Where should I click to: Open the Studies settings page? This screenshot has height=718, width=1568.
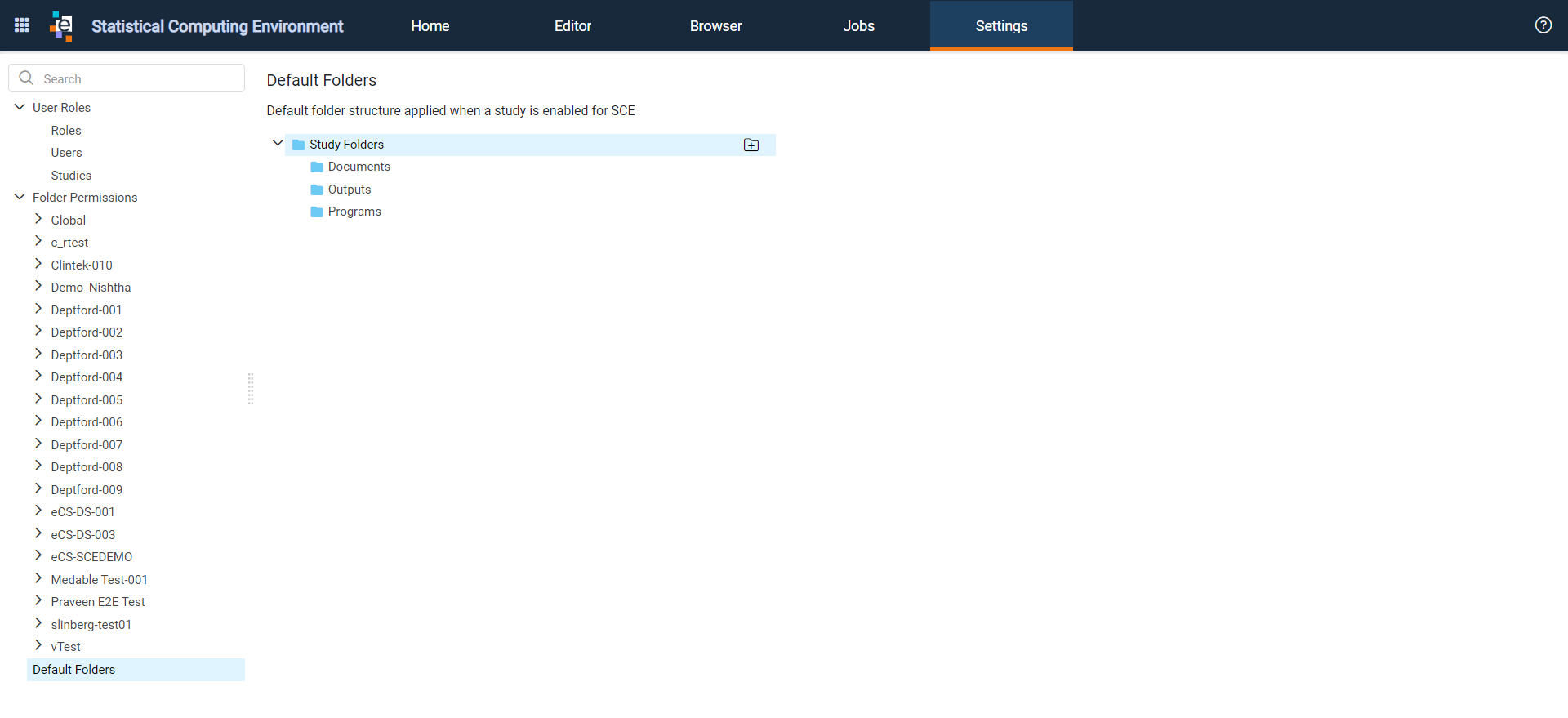point(71,176)
